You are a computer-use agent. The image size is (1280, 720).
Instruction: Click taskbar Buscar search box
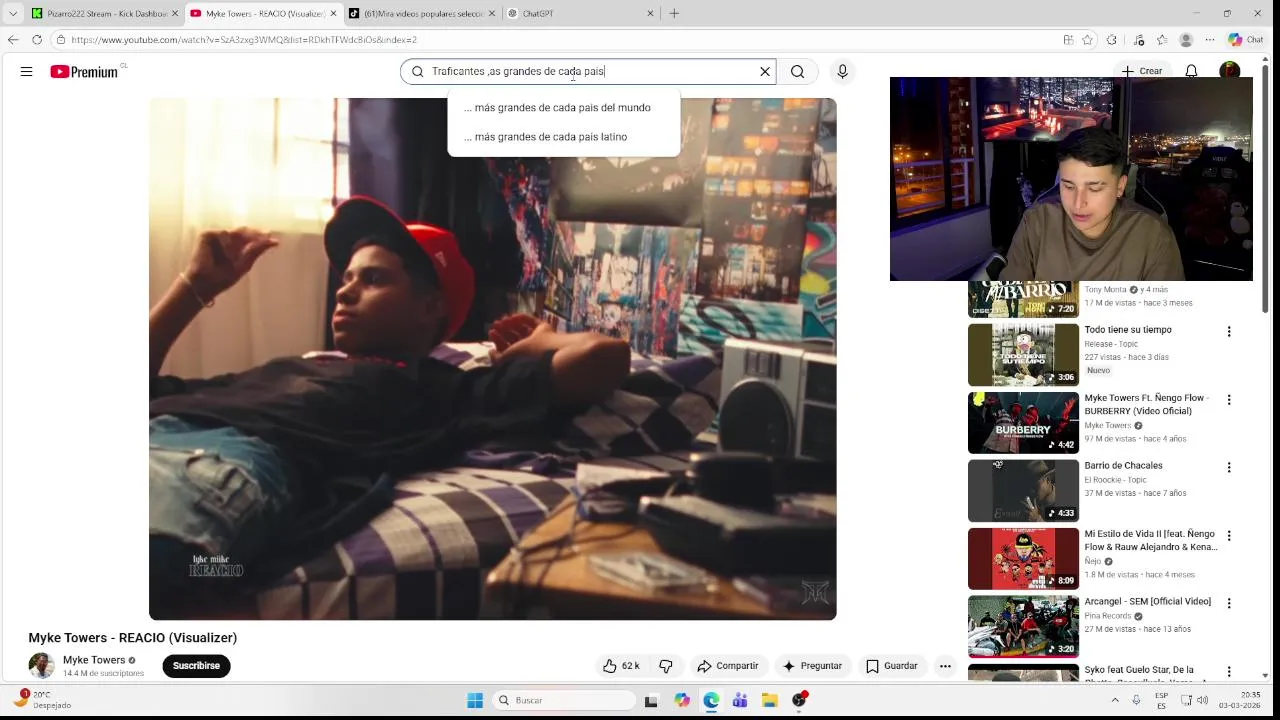point(562,700)
